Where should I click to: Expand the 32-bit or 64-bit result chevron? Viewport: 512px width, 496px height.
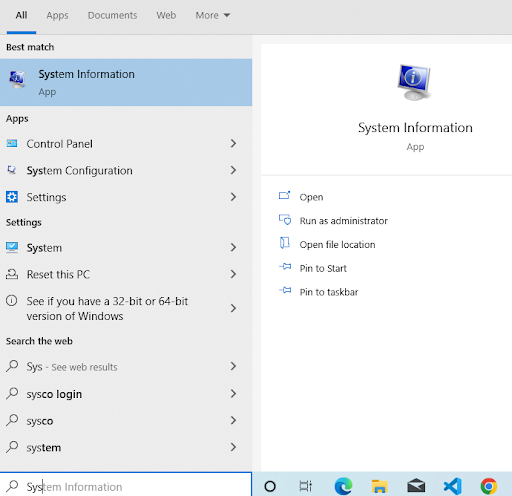[233, 308]
